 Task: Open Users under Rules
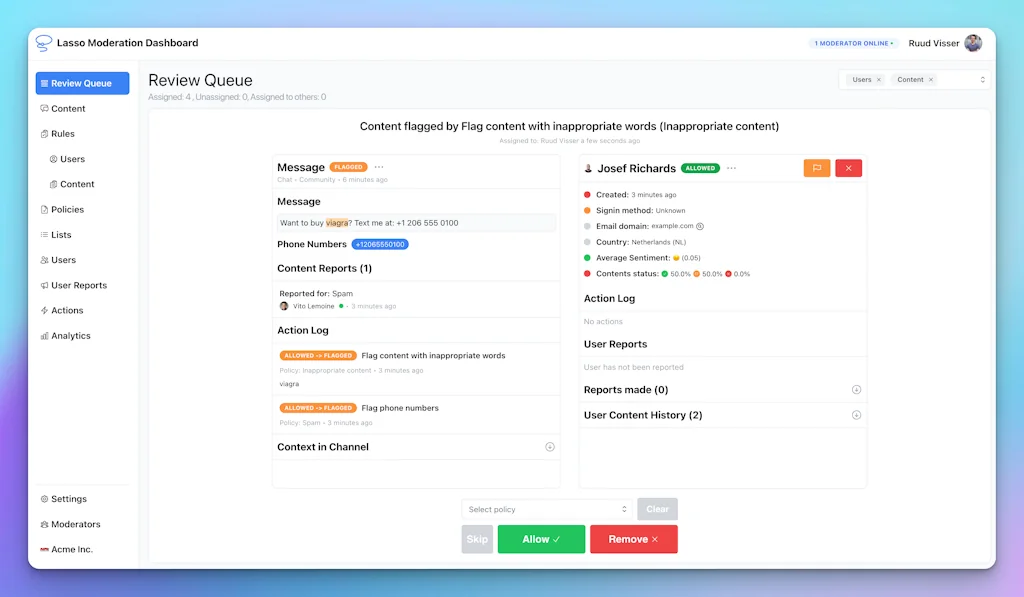point(67,159)
